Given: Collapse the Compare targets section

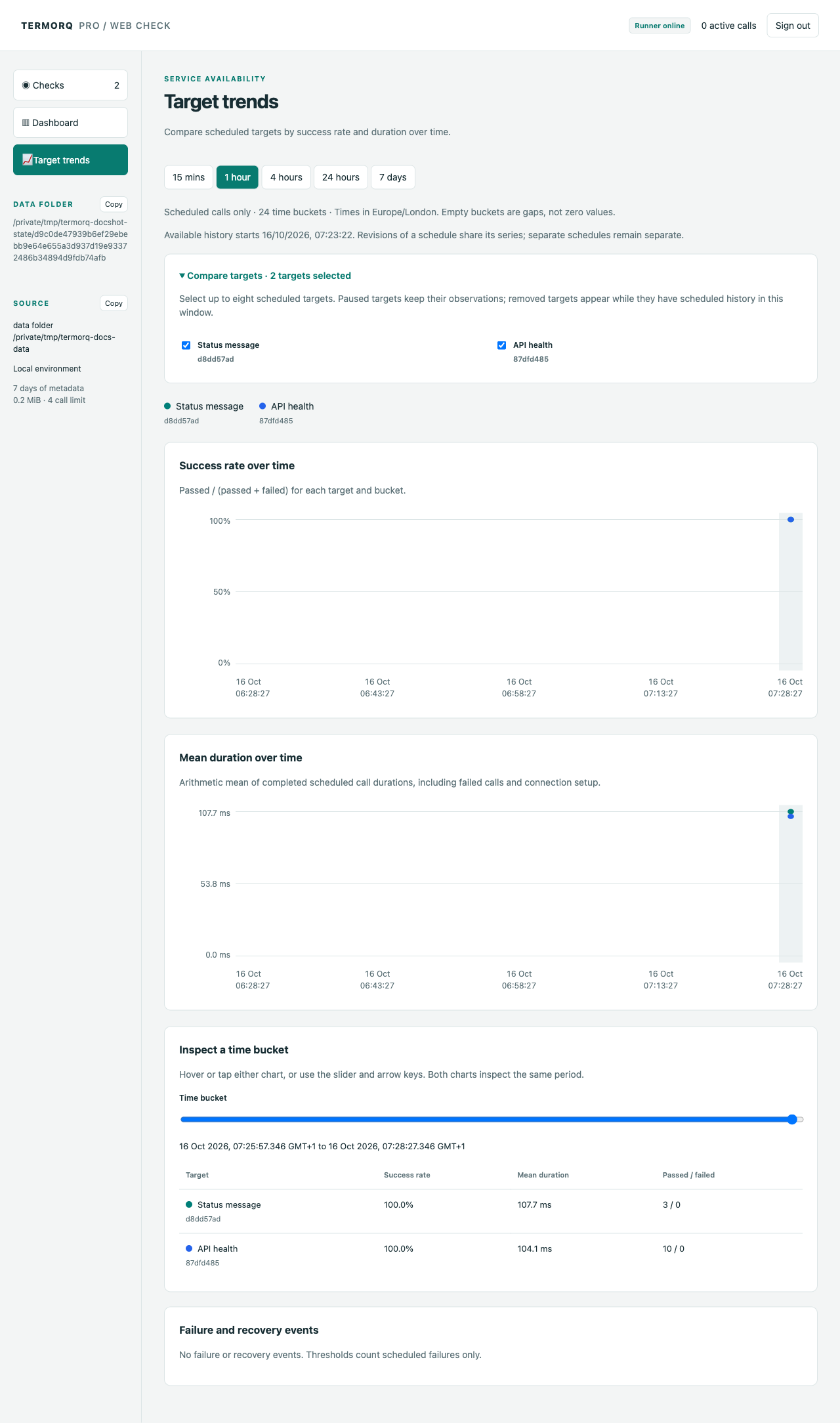Looking at the screenshot, I should pyautogui.click(x=265, y=276).
